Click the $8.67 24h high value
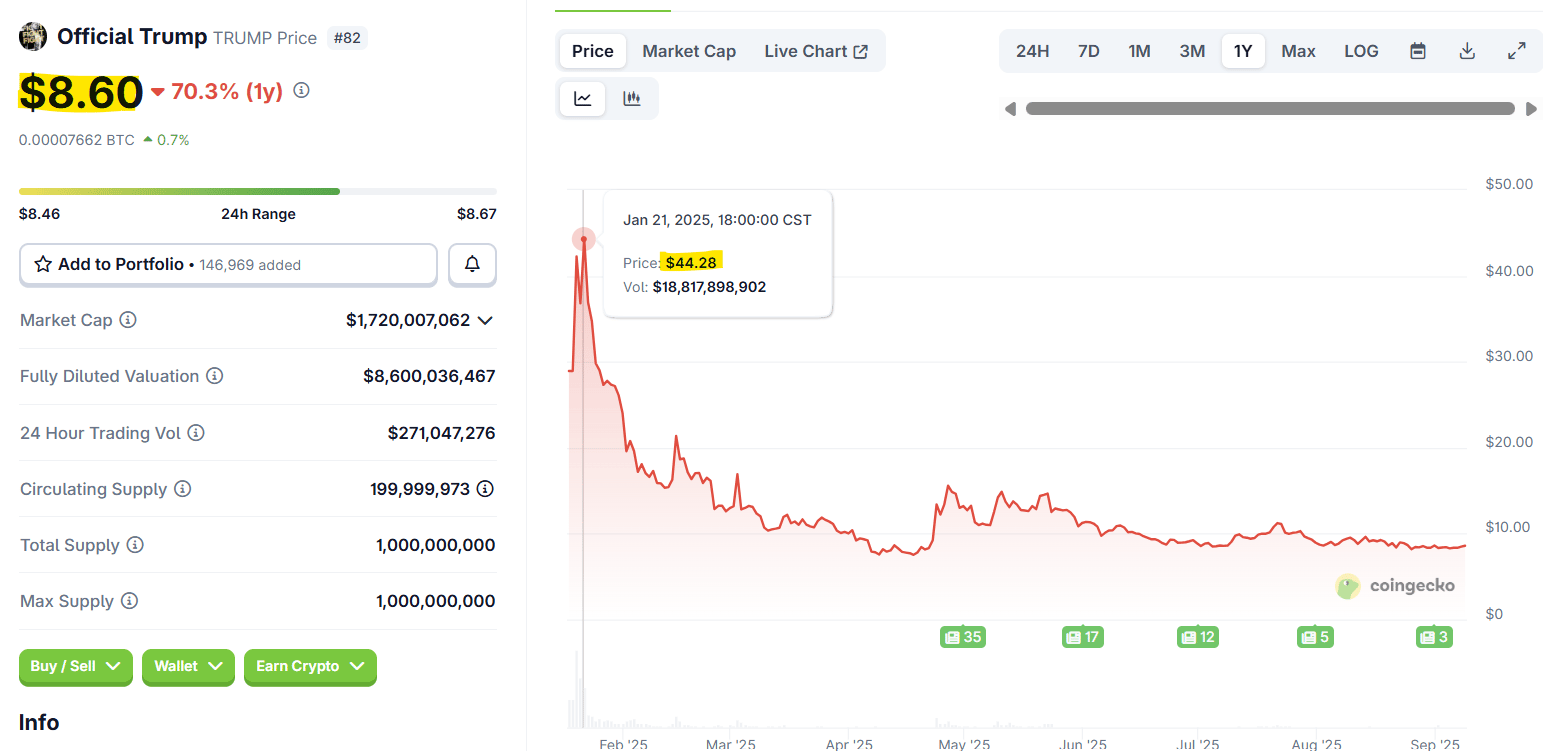 coord(477,214)
